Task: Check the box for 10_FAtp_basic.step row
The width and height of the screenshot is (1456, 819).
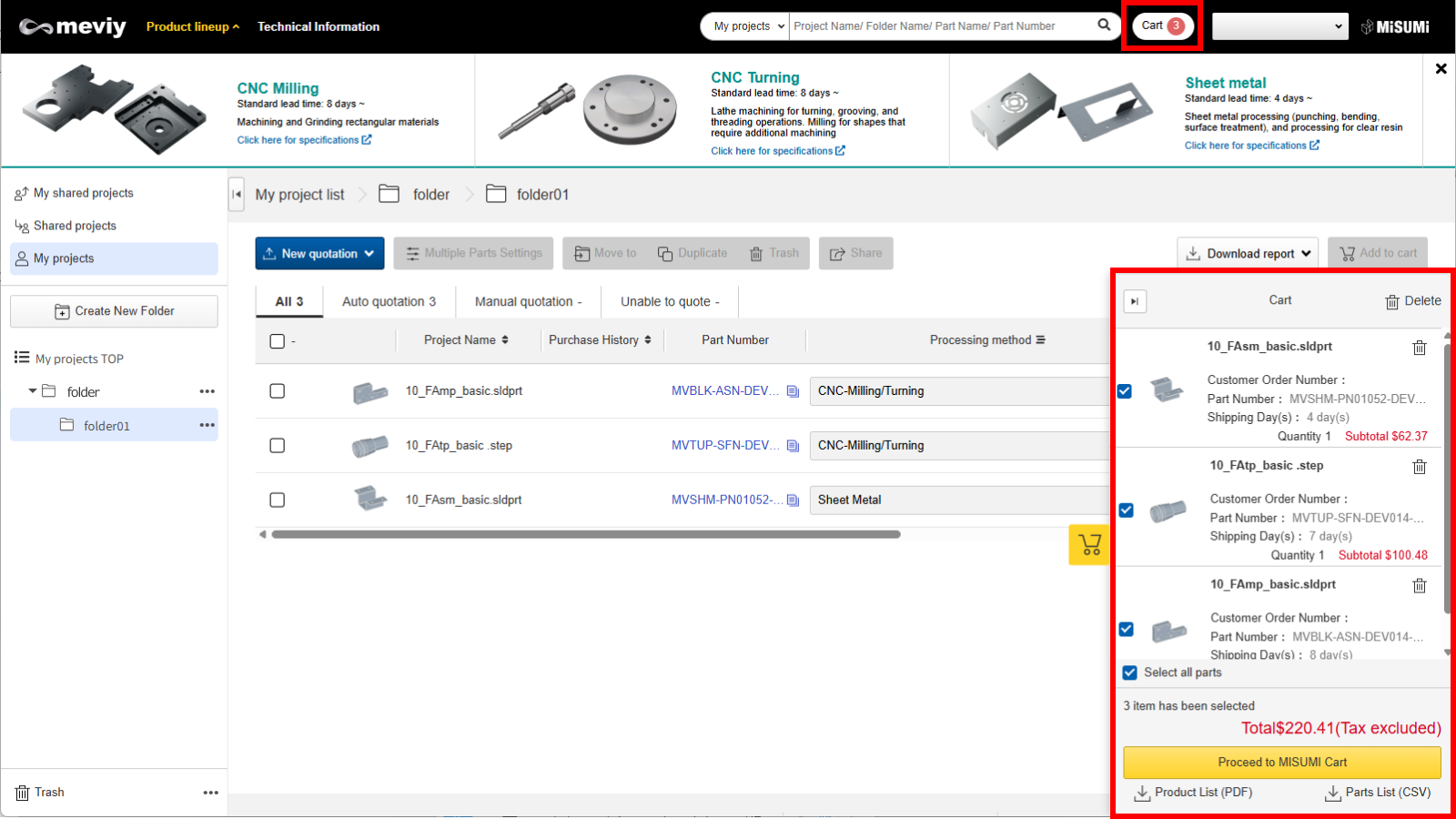Action: point(278,446)
